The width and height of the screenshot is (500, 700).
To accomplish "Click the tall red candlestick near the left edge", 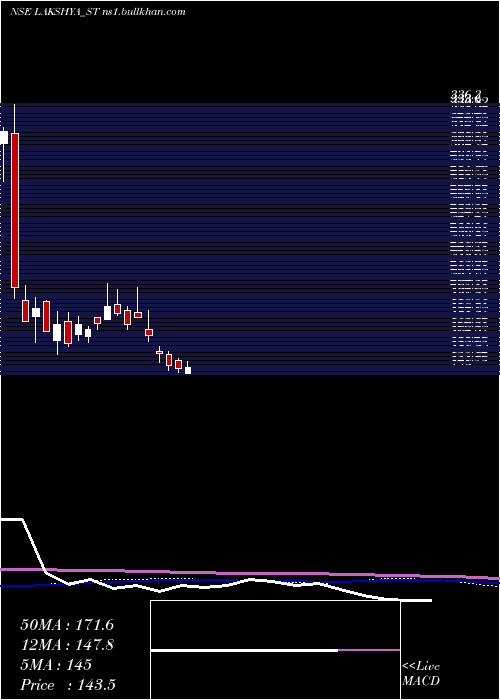I will [x=15, y=210].
